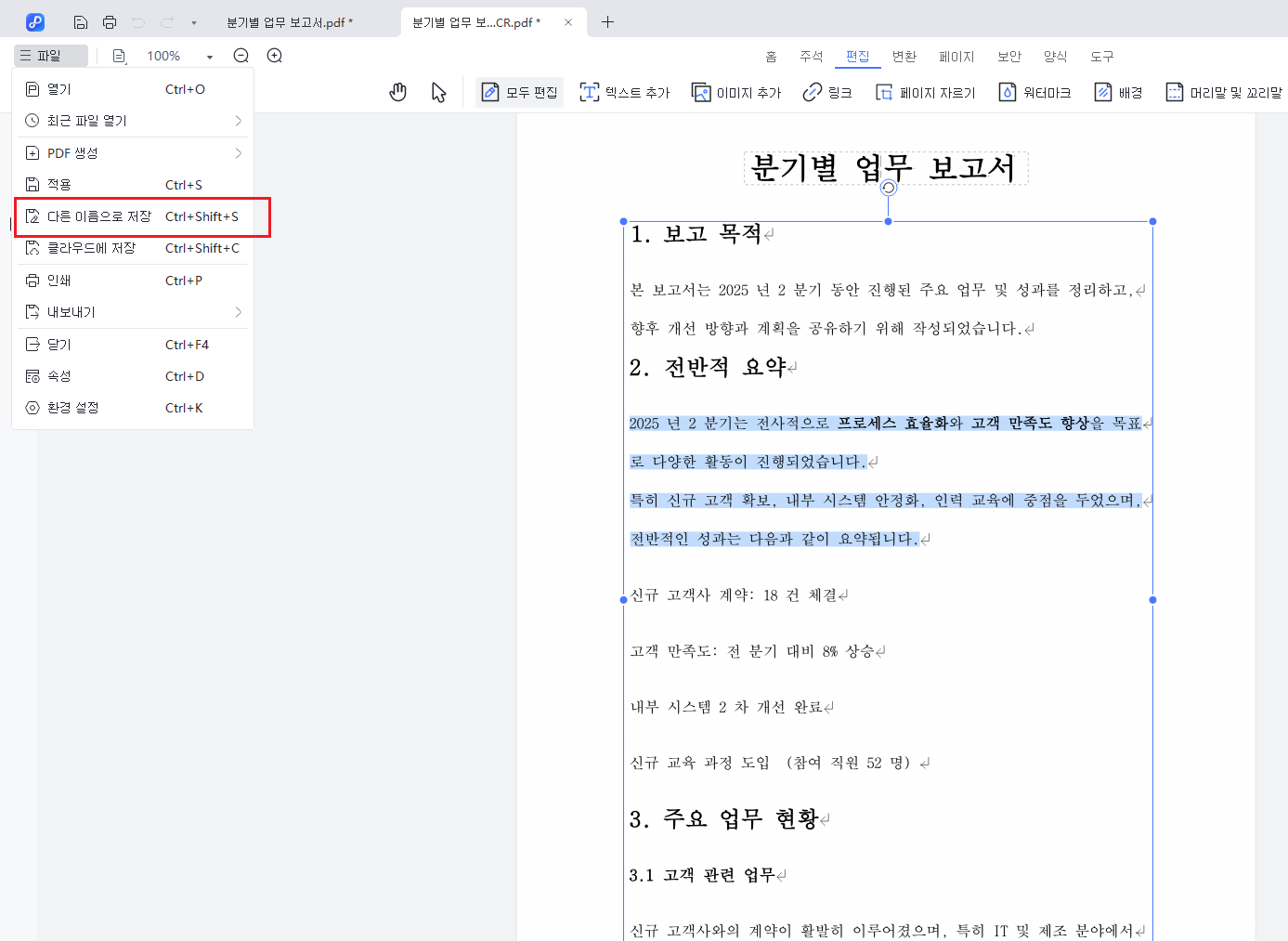The height and width of the screenshot is (941, 1288).
Task: Switch to the selection cursor tool
Action: click(438, 91)
